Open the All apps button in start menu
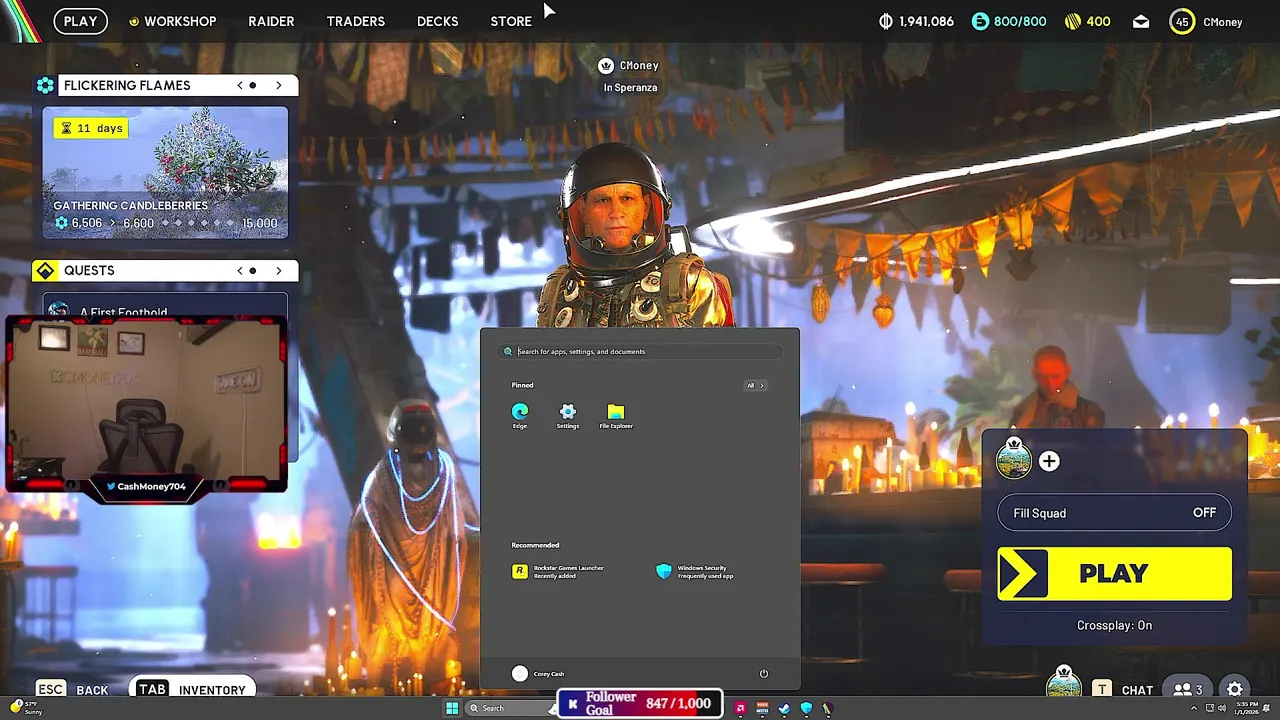The width and height of the screenshot is (1280, 720). tap(755, 385)
